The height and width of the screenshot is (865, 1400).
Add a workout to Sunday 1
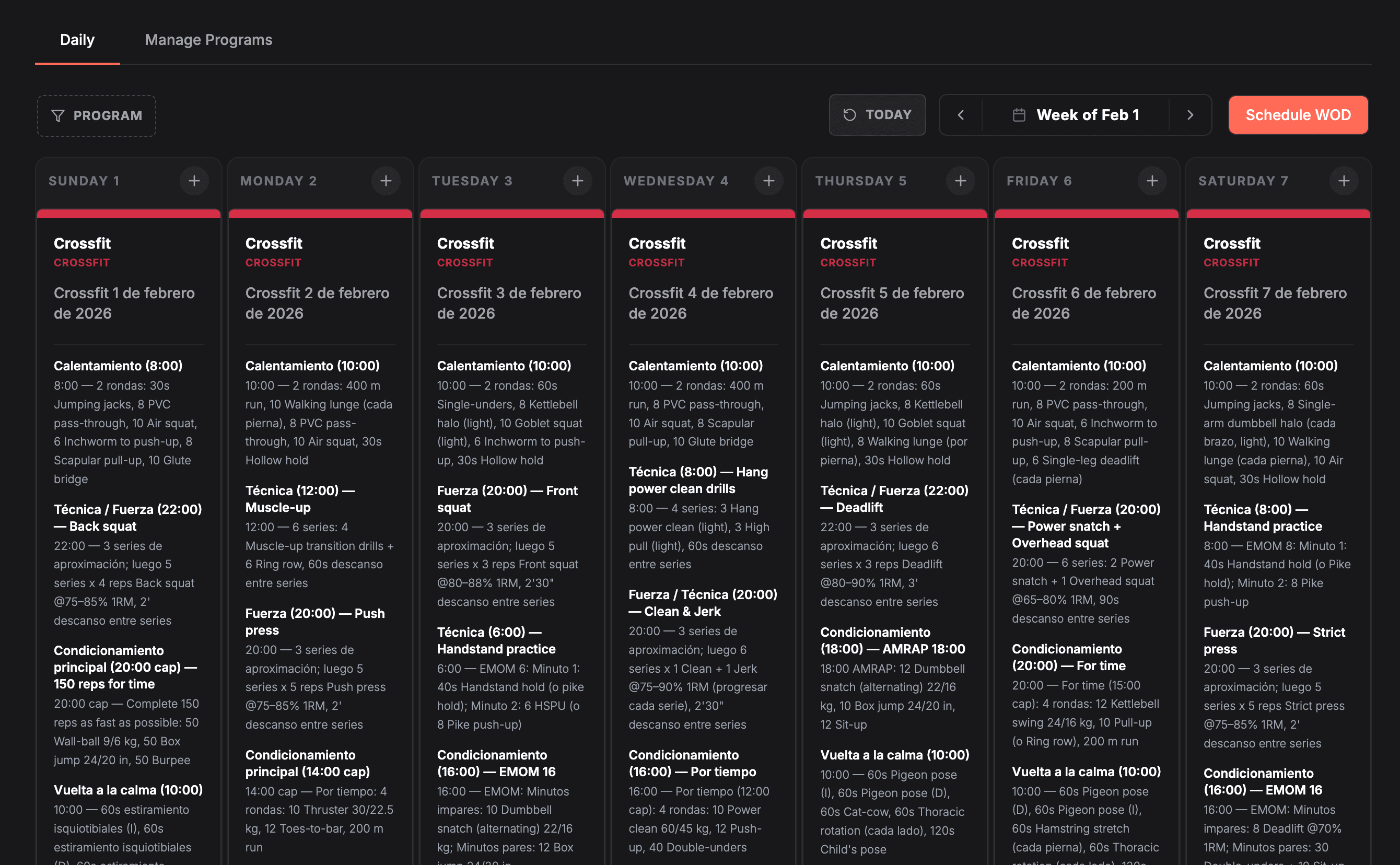pyautogui.click(x=194, y=181)
